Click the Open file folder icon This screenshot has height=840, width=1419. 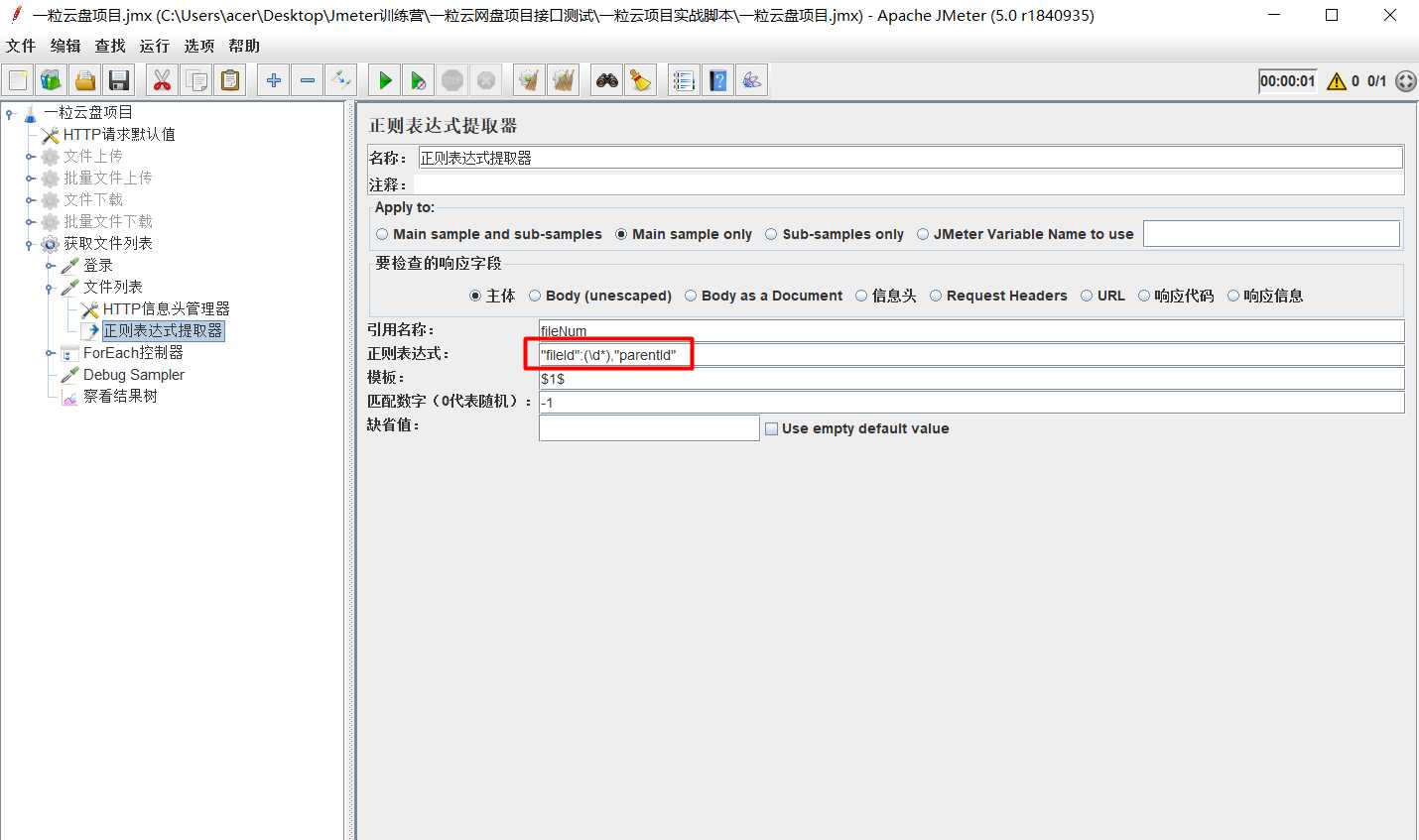click(x=85, y=80)
